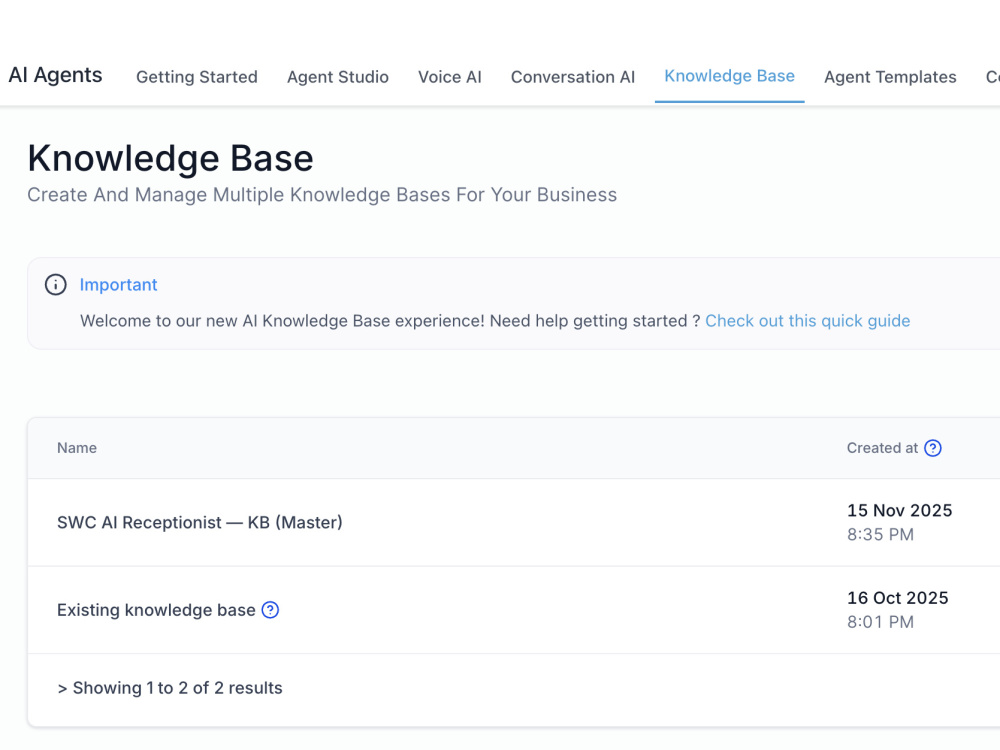Open the Check out this quick guide link
1000x750 pixels.
[x=807, y=321]
